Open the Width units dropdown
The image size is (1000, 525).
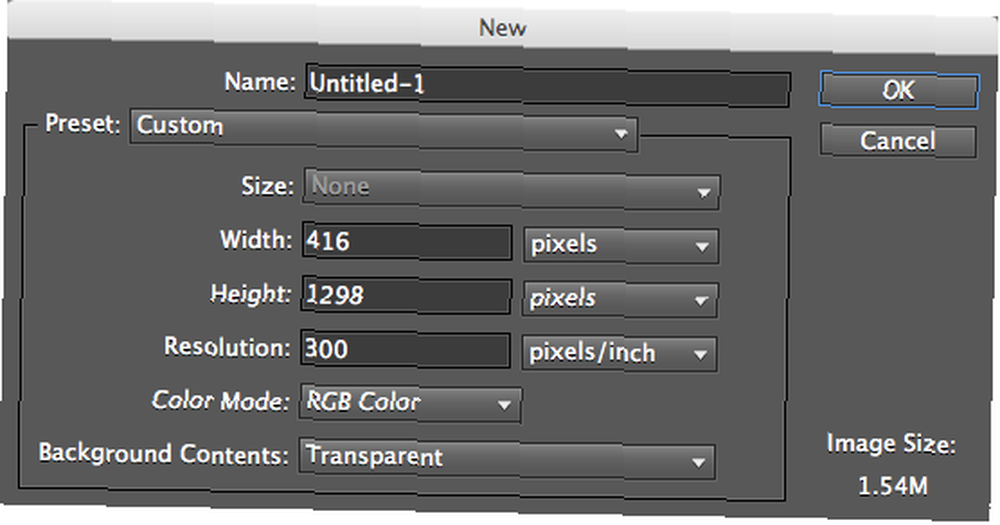click(x=621, y=245)
